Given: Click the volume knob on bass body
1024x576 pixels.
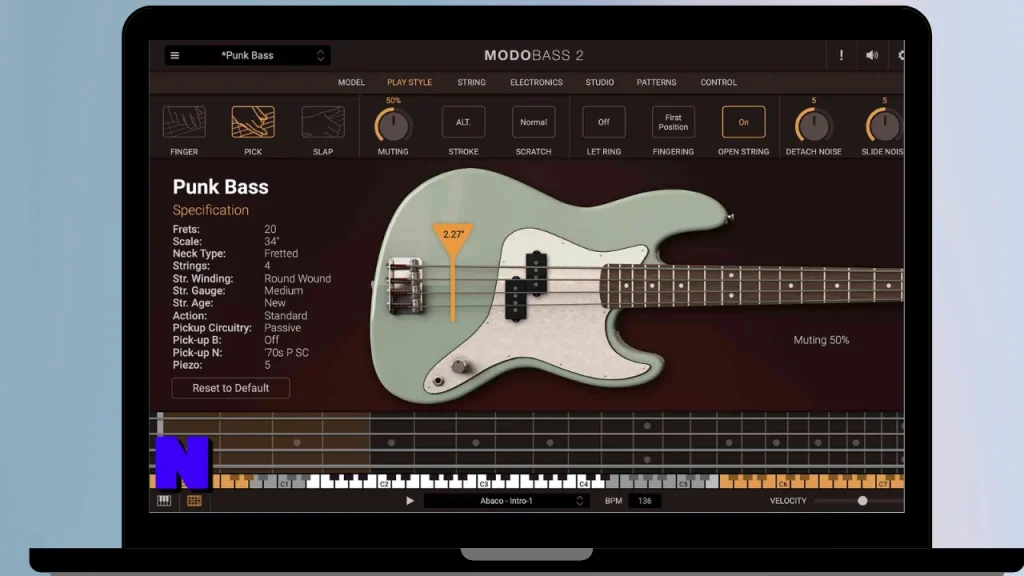Looking at the screenshot, I should coord(459,366).
